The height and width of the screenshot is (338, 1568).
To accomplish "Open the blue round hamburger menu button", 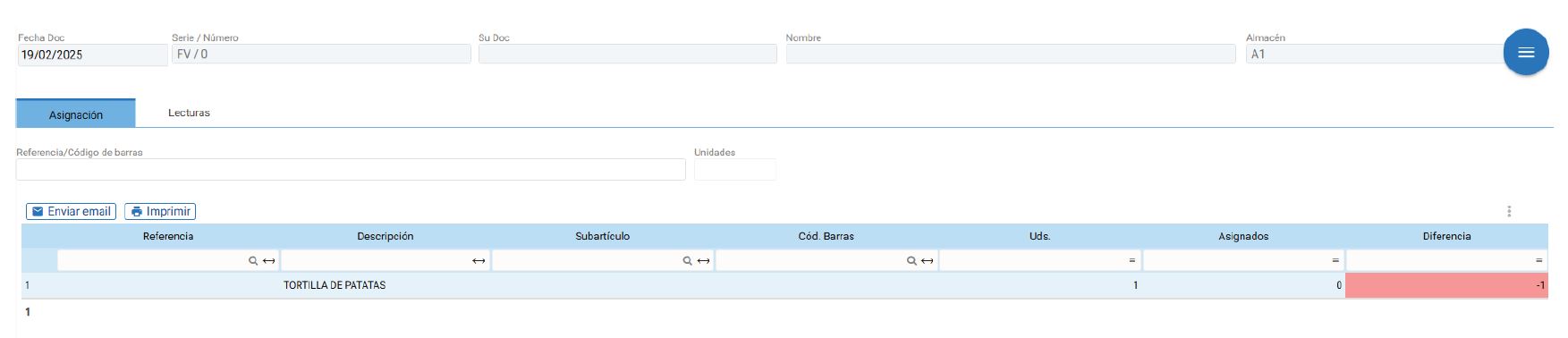I will 1526,52.
